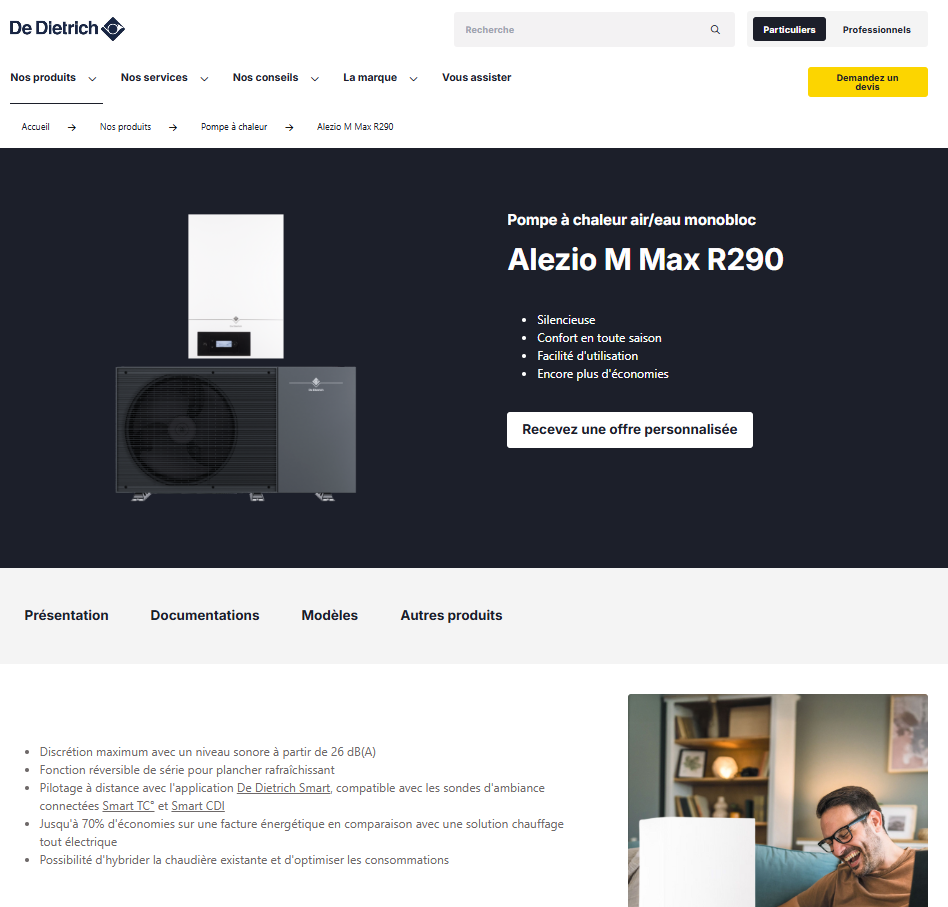Click the arrow after Accueil breadcrumb
The height and width of the screenshot is (907, 948).
[72, 128]
